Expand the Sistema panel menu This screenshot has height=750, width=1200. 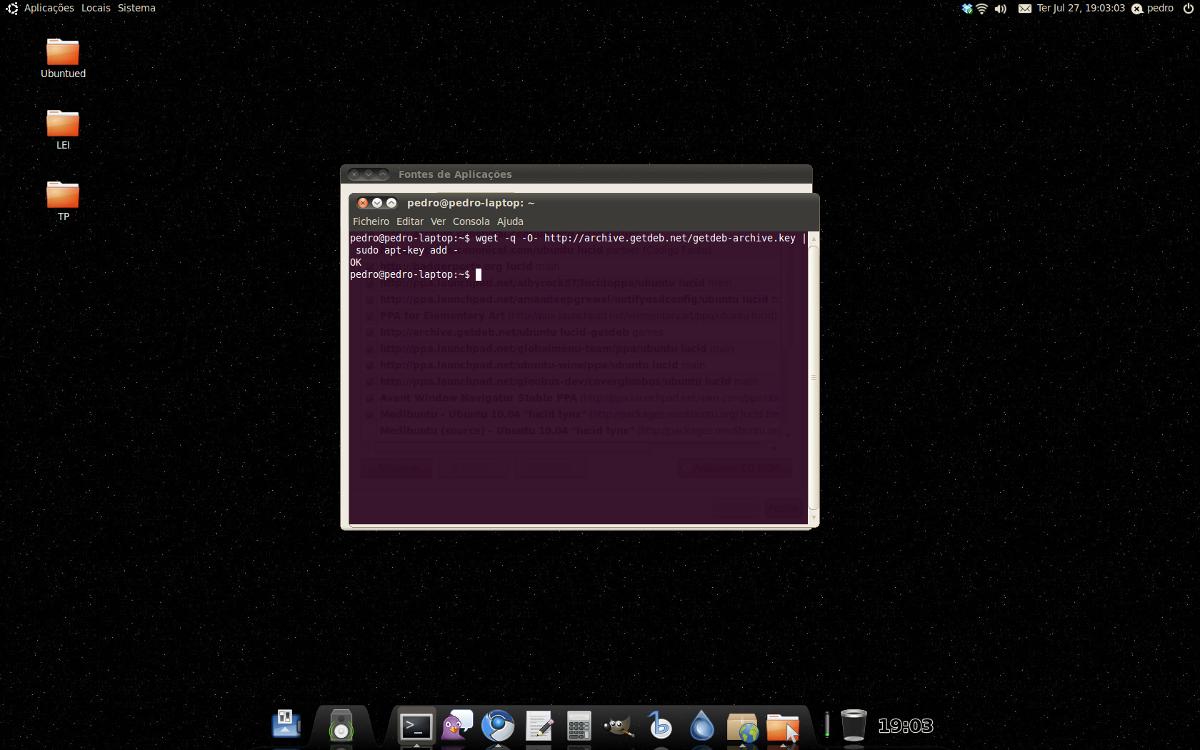click(x=136, y=8)
